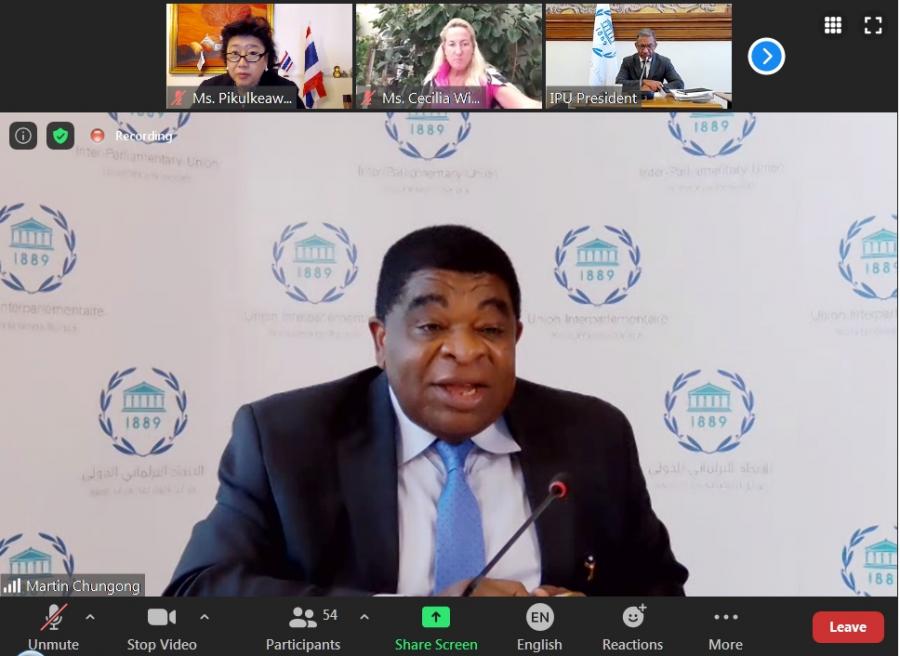Viewport: 900px width, 656px height.
Task: Click the green encryption shield icon
Action: pos(61,135)
